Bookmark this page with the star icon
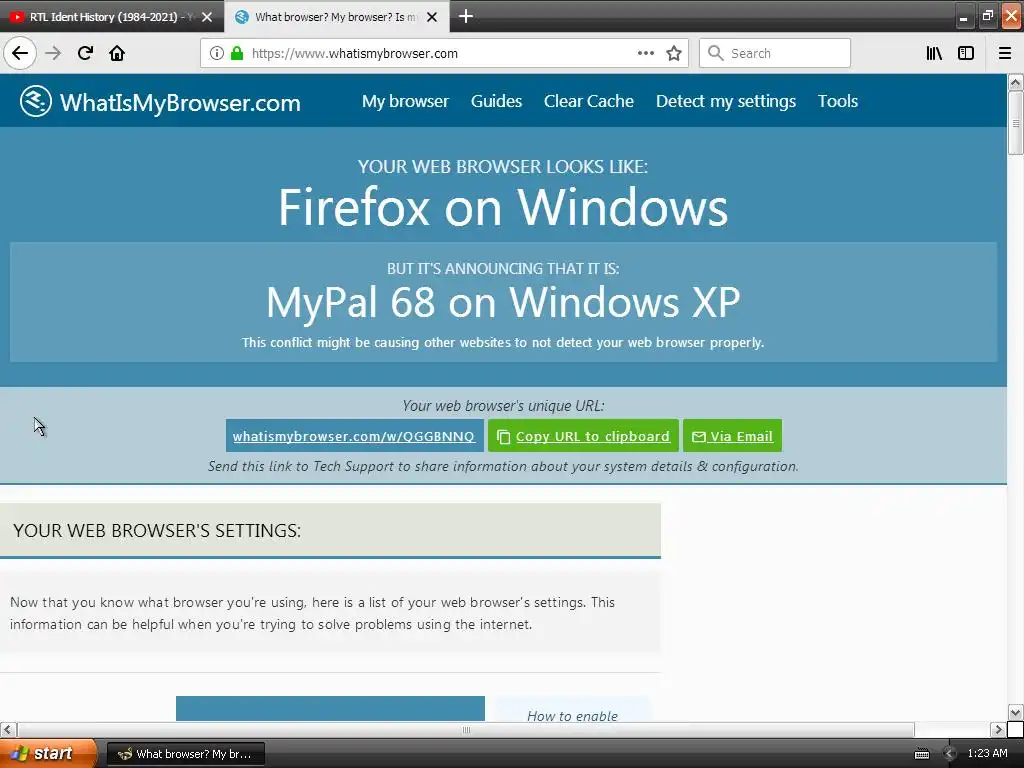The height and width of the screenshot is (768, 1024). coord(674,53)
